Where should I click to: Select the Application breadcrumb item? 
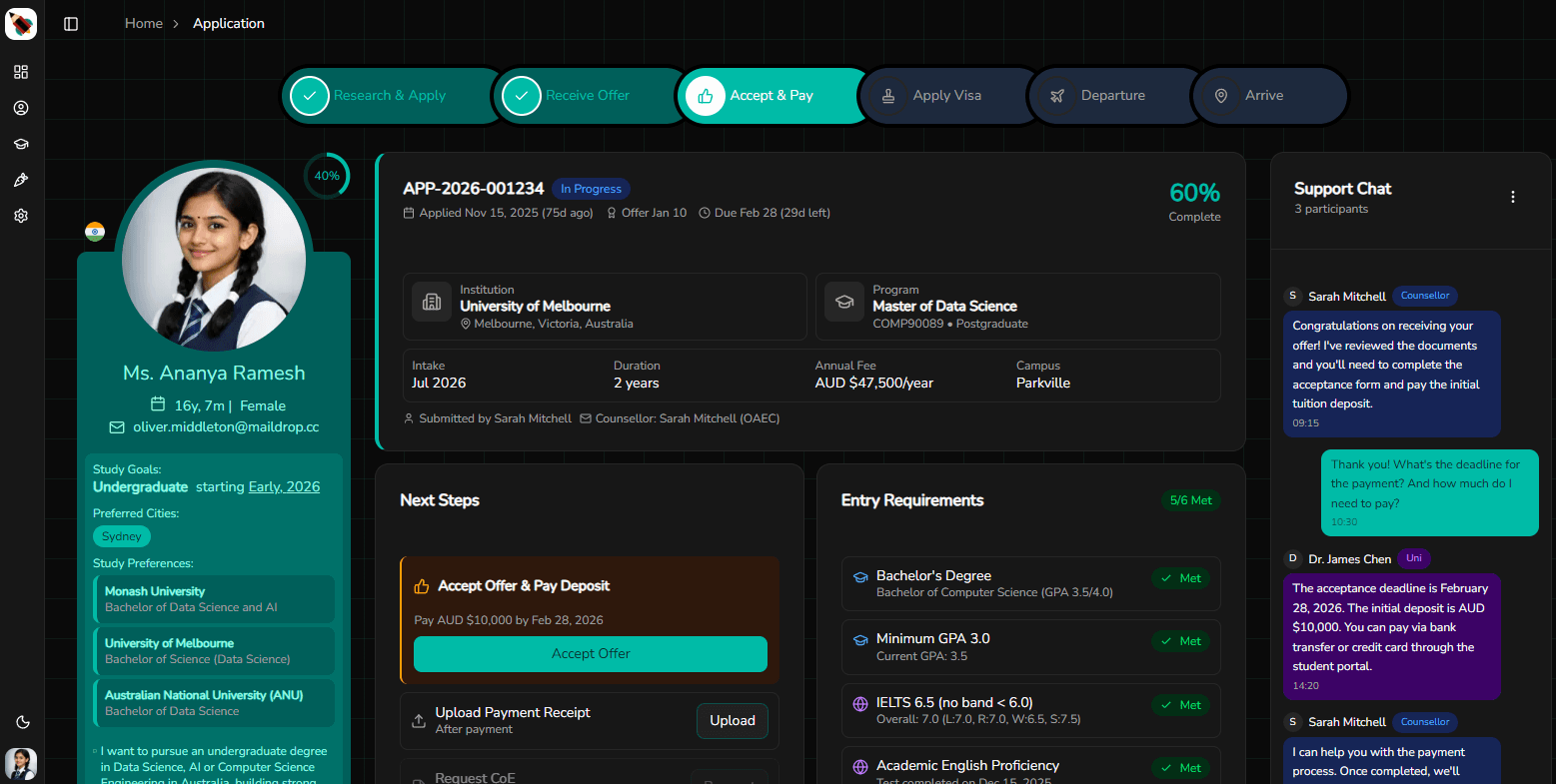tap(229, 22)
